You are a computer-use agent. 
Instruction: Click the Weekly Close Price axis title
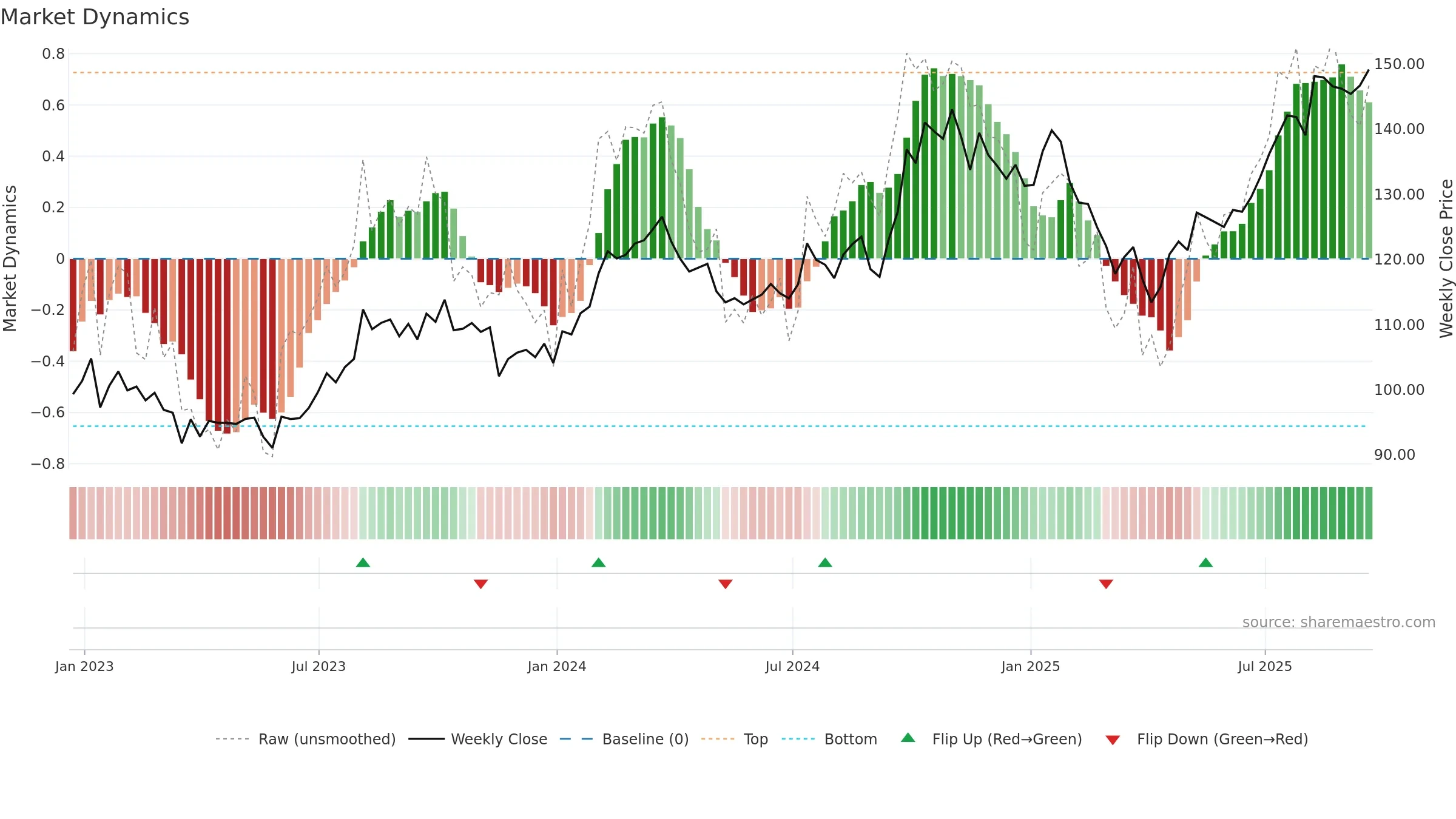1446,258
